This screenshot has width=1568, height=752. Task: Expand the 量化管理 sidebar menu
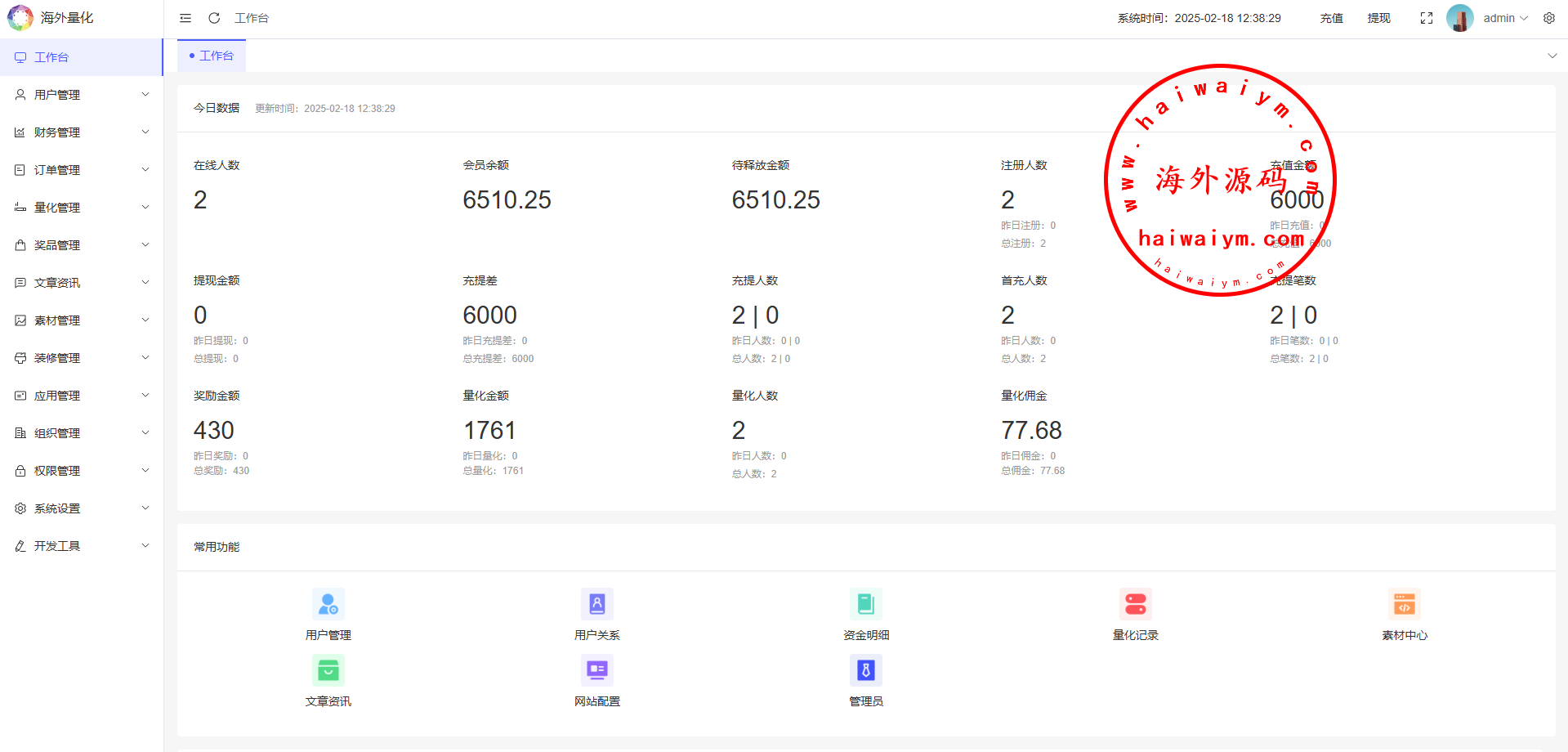(82, 208)
